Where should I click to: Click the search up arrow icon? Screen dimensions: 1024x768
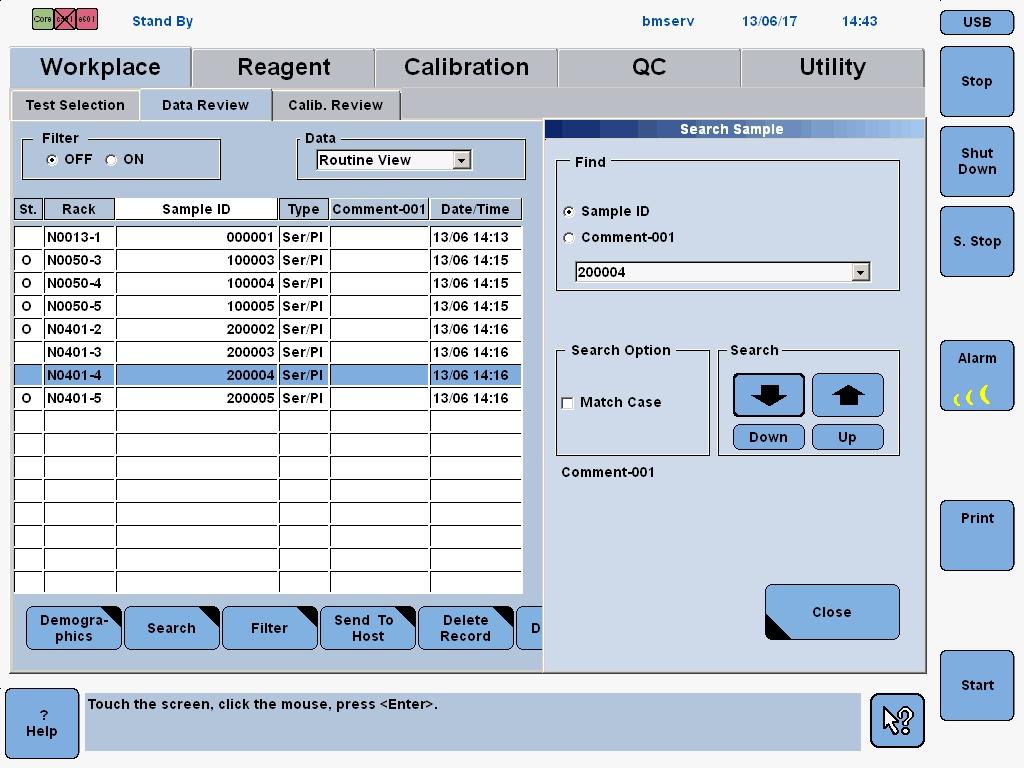tap(848, 395)
